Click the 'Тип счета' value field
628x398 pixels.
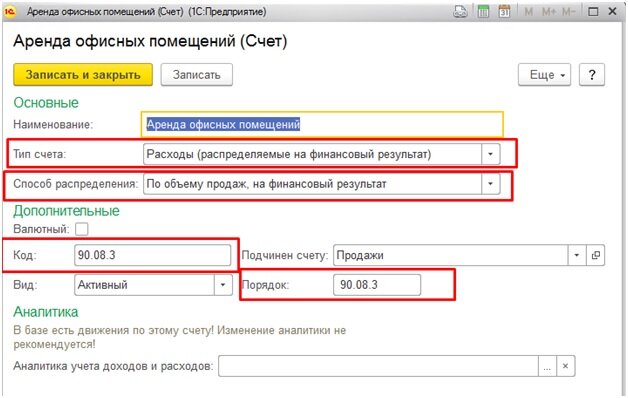click(312, 154)
